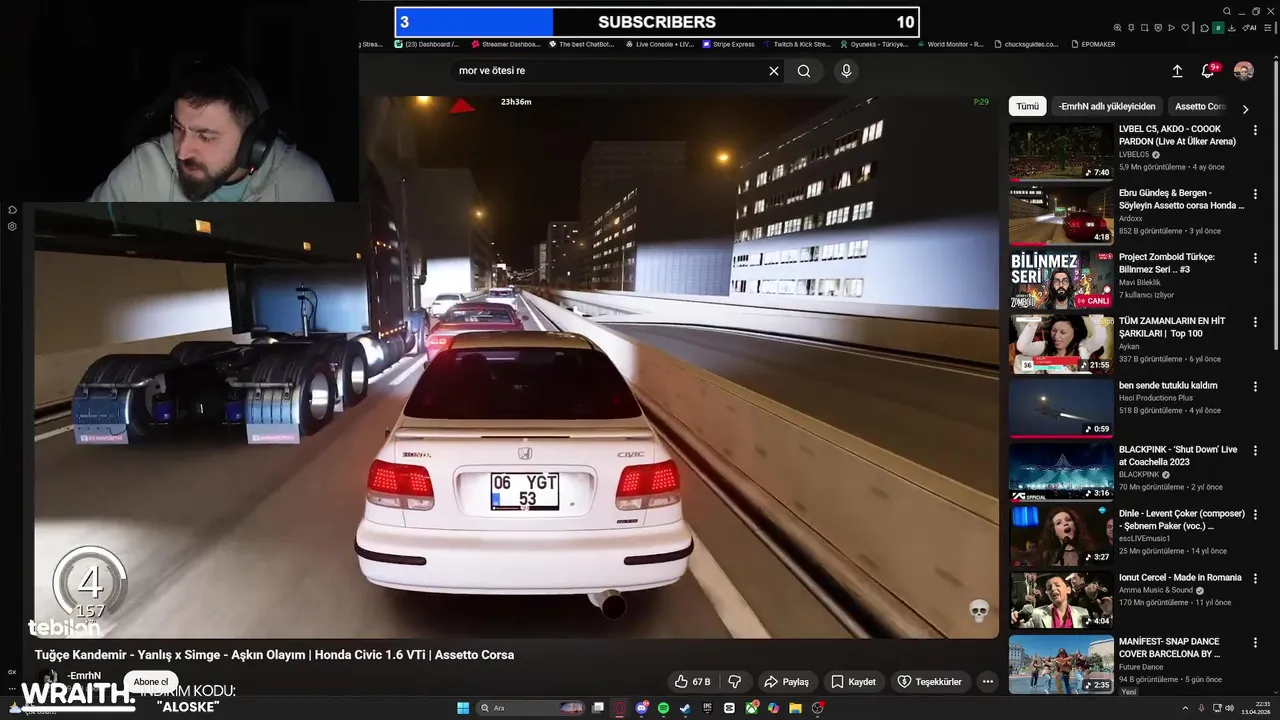Open the browser player icon
1280x720 pixels.
point(1171,28)
